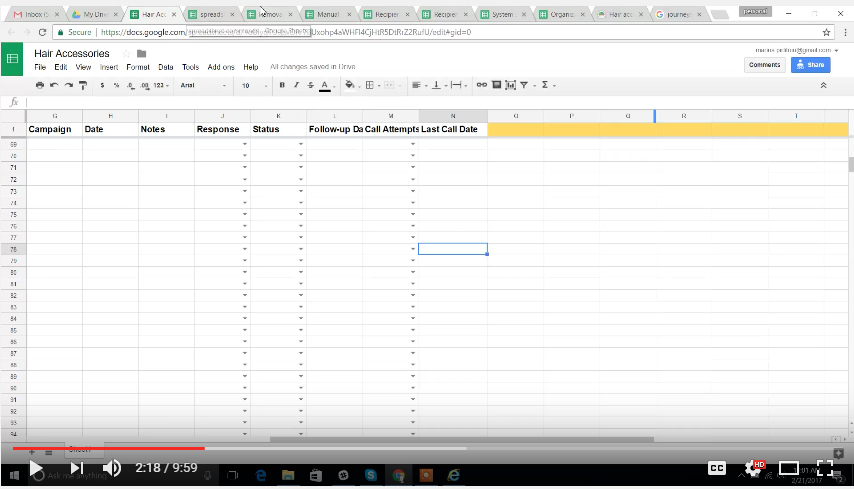The height and width of the screenshot is (489, 854).
Task: Open the Format menu
Action: pos(138,67)
